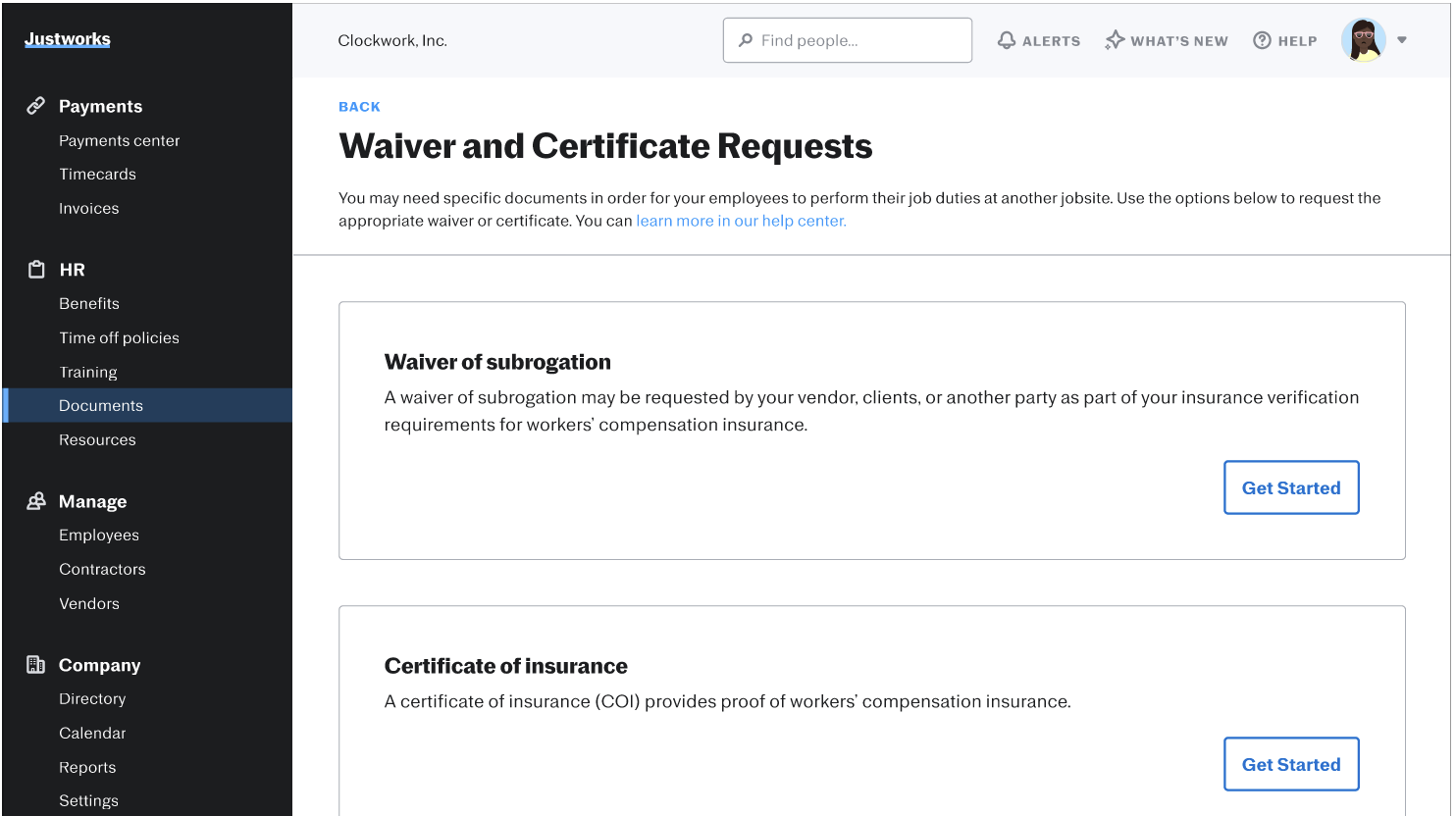Get started with certificate of insurance
1456x816 pixels.
(x=1291, y=764)
